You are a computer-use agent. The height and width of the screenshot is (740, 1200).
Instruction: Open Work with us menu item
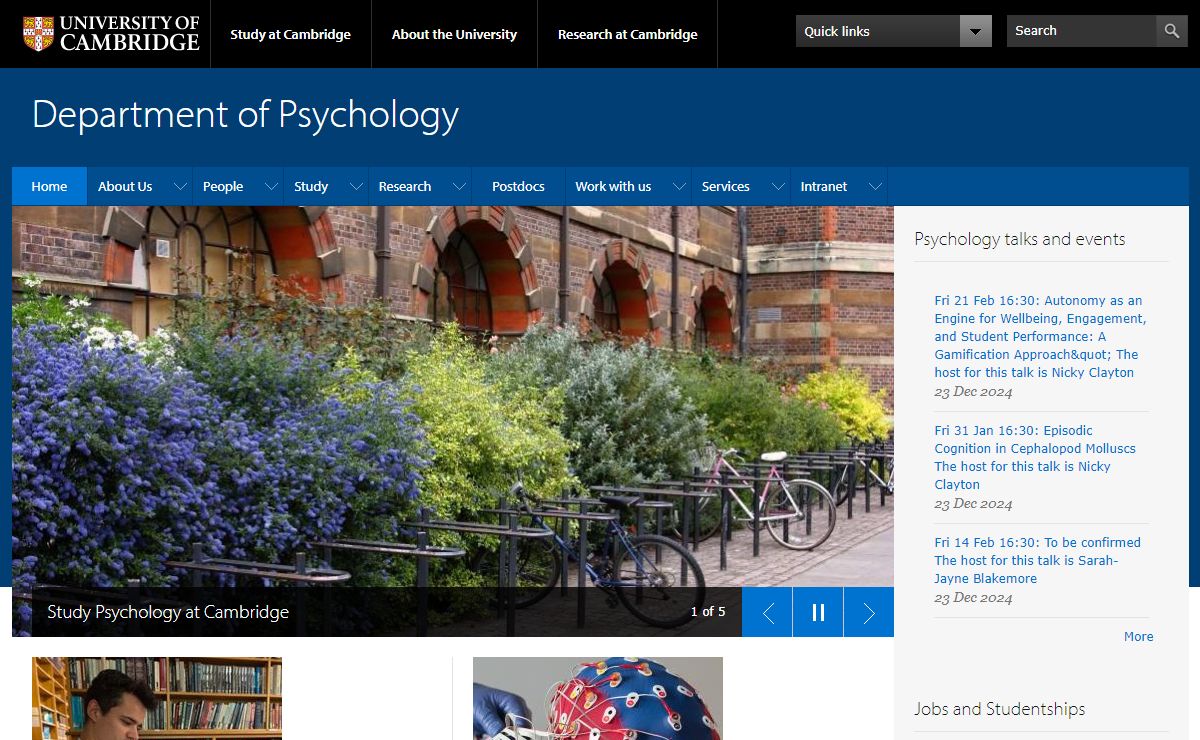[x=613, y=186]
